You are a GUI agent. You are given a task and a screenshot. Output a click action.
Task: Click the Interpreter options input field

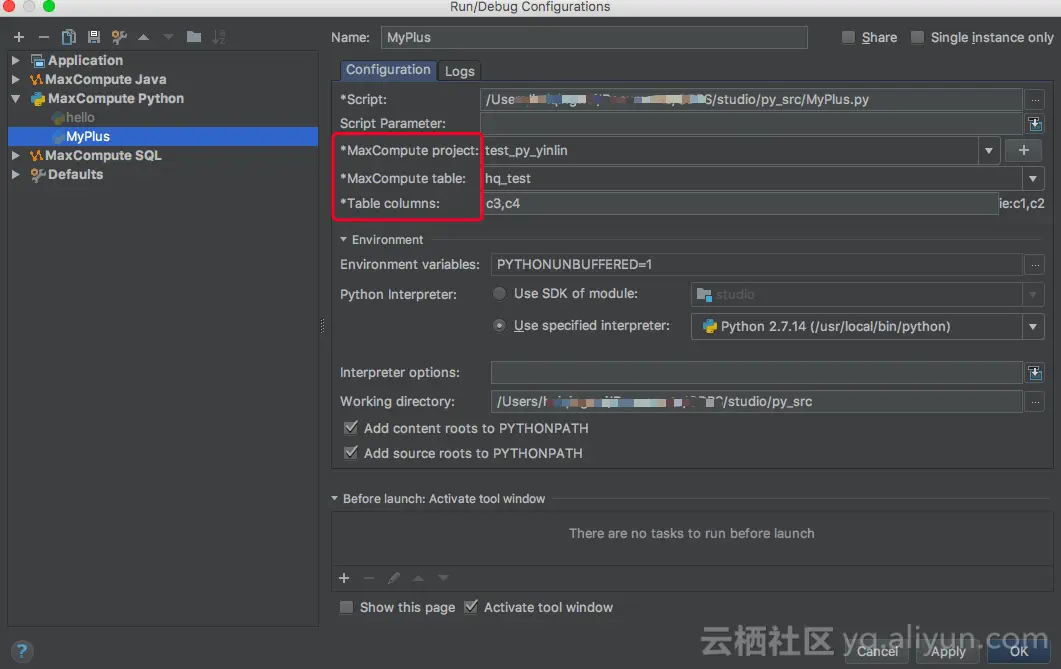pyautogui.click(x=757, y=373)
